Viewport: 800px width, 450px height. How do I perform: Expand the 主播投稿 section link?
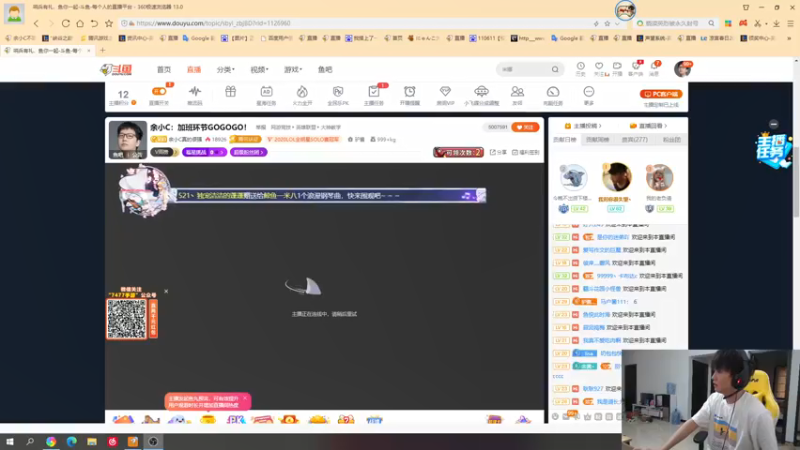coord(583,126)
